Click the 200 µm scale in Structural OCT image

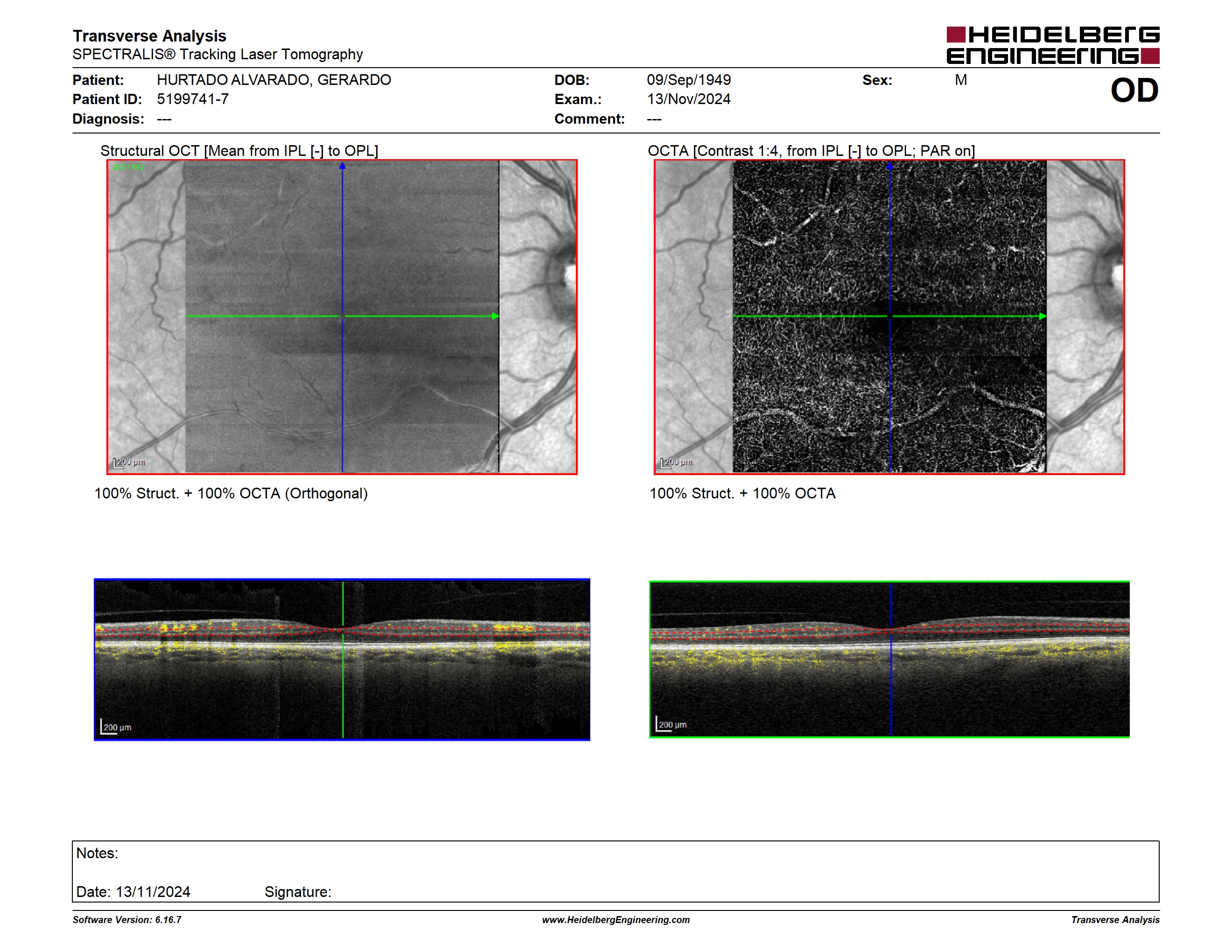pos(129,462)
